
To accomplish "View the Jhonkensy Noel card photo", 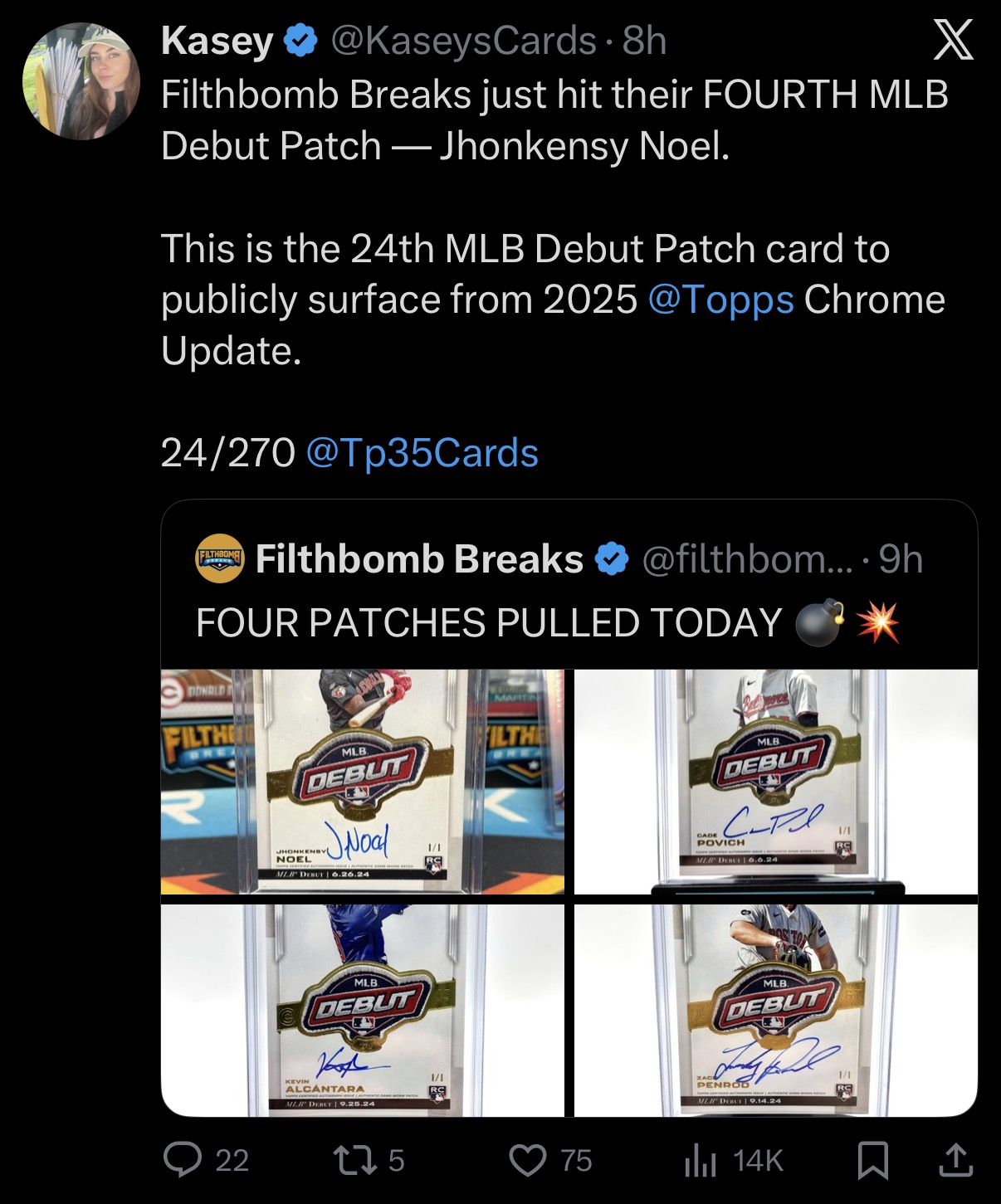I will click(363, 782).
